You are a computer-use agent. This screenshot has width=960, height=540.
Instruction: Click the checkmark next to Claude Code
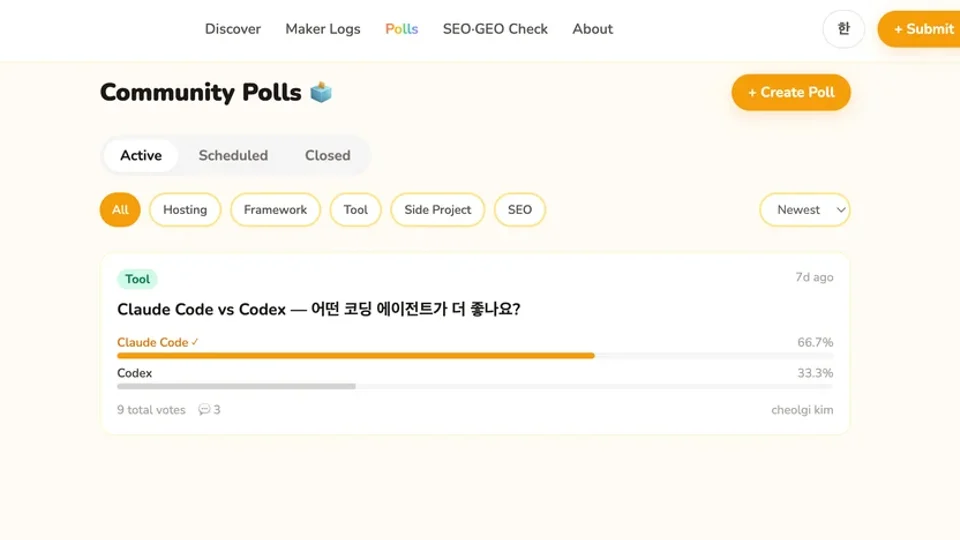tap(195, 342)
